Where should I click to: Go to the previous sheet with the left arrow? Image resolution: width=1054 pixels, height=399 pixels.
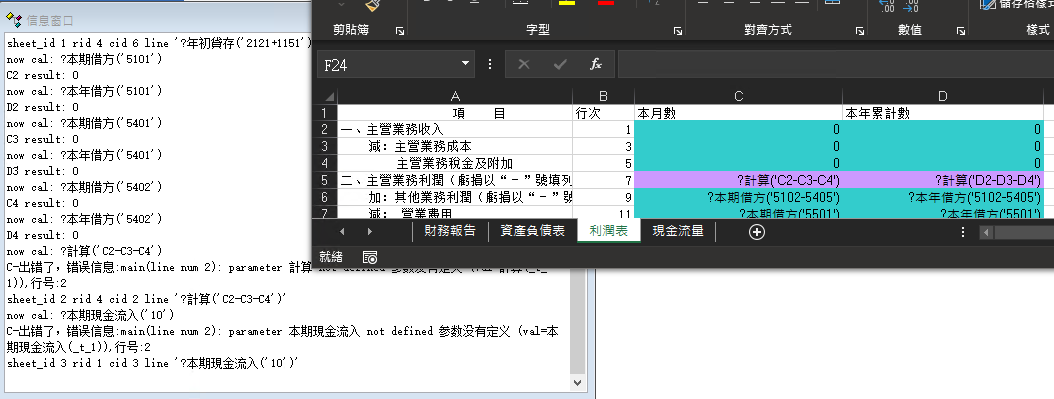(x=342, y=232)
